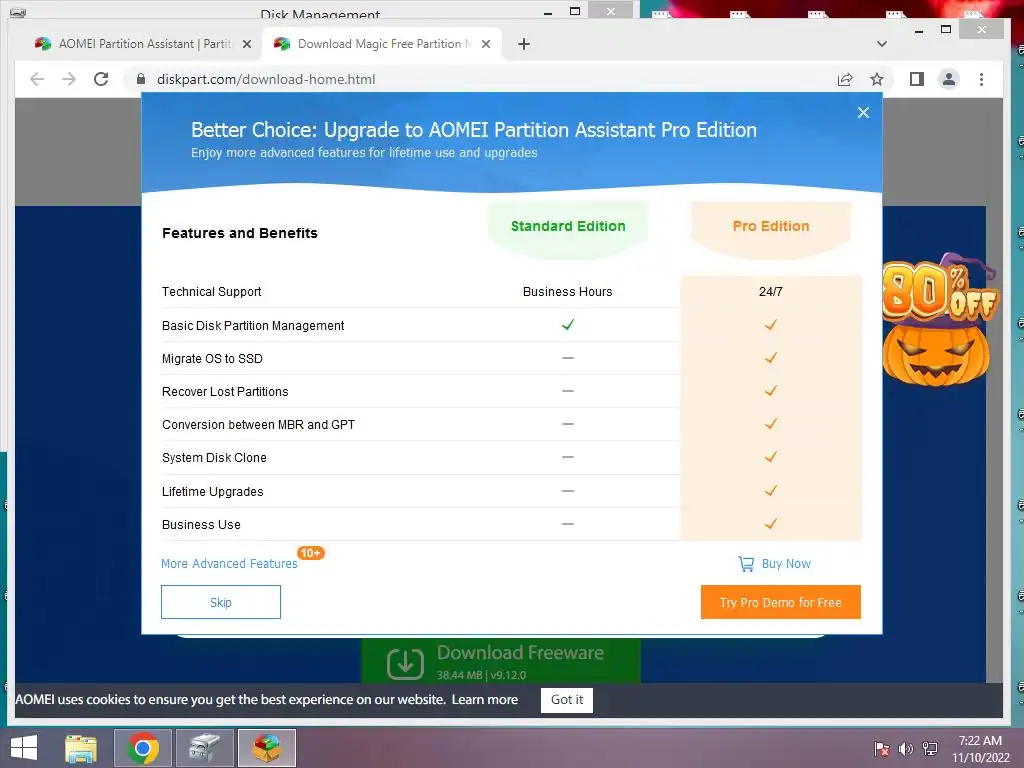Click Try Pro Demo for Free
The image size is (1024, 768).
(780, 602)
